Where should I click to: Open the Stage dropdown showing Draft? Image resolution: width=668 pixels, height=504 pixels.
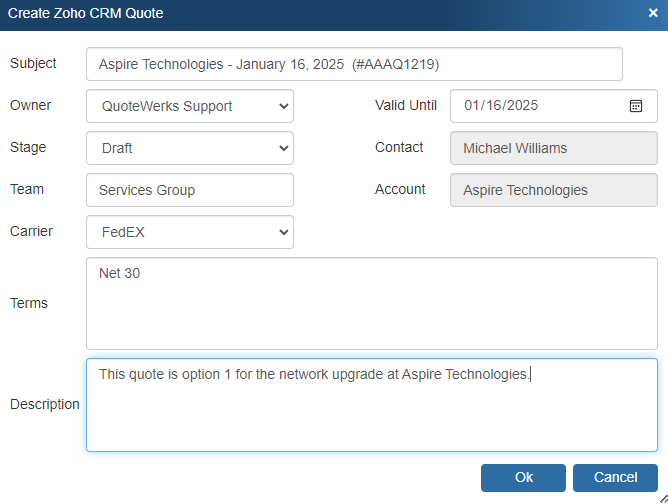click(190, 148)
